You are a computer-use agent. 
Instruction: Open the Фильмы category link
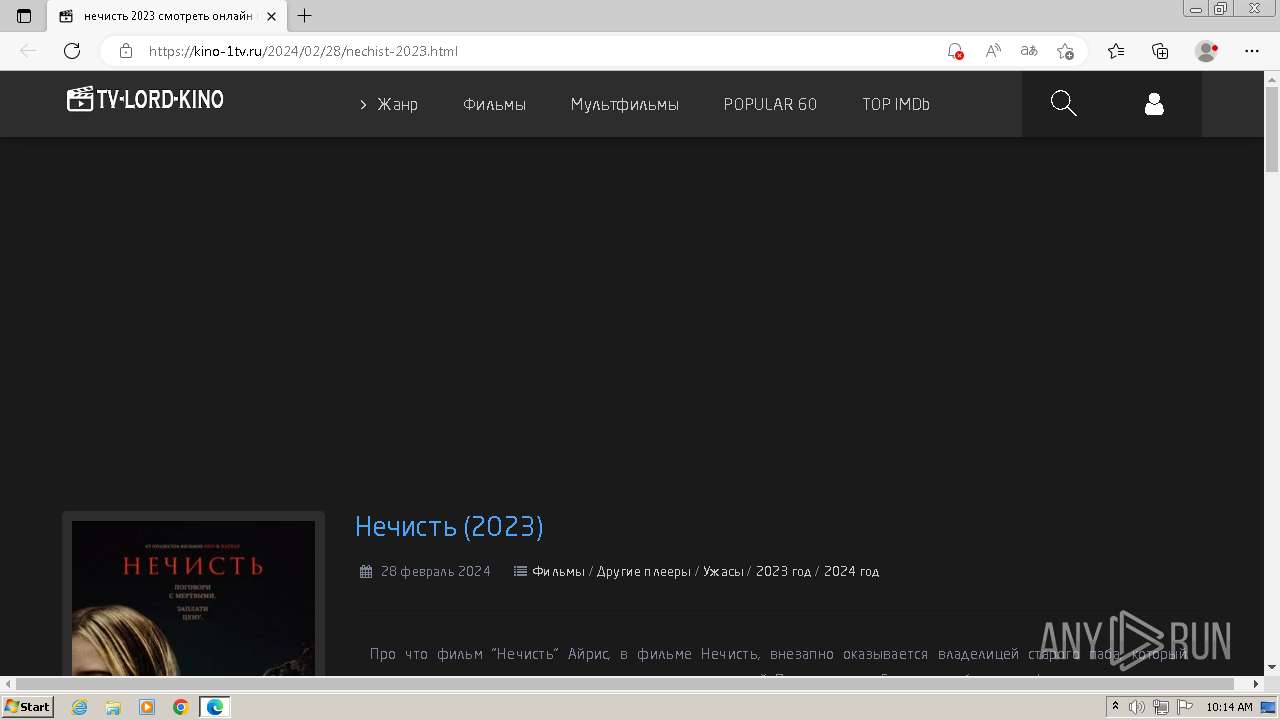coord(559,572)
